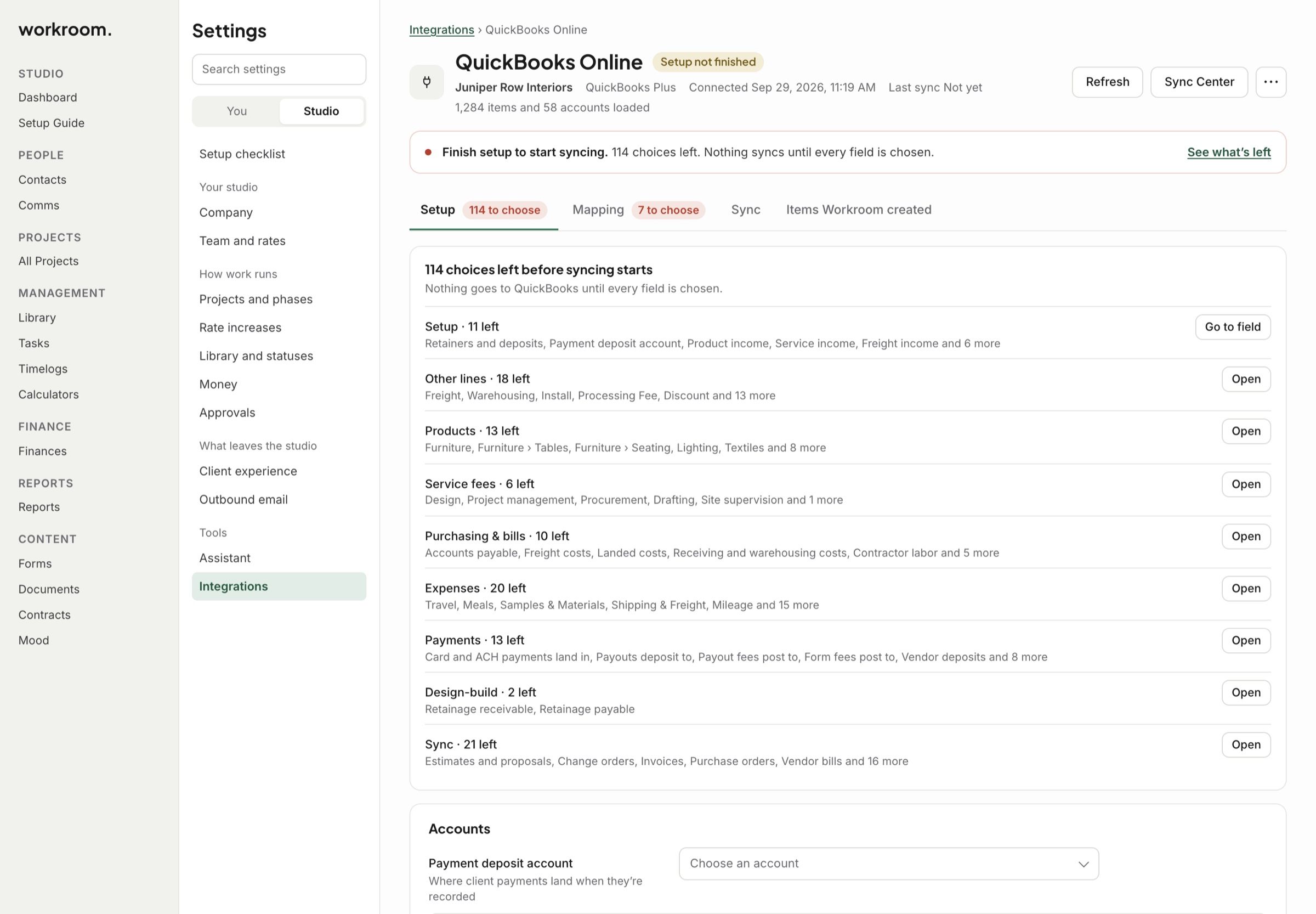Open the Products choices
The width and height of the screenshot is (1316, 914).
pos(1246,431)
